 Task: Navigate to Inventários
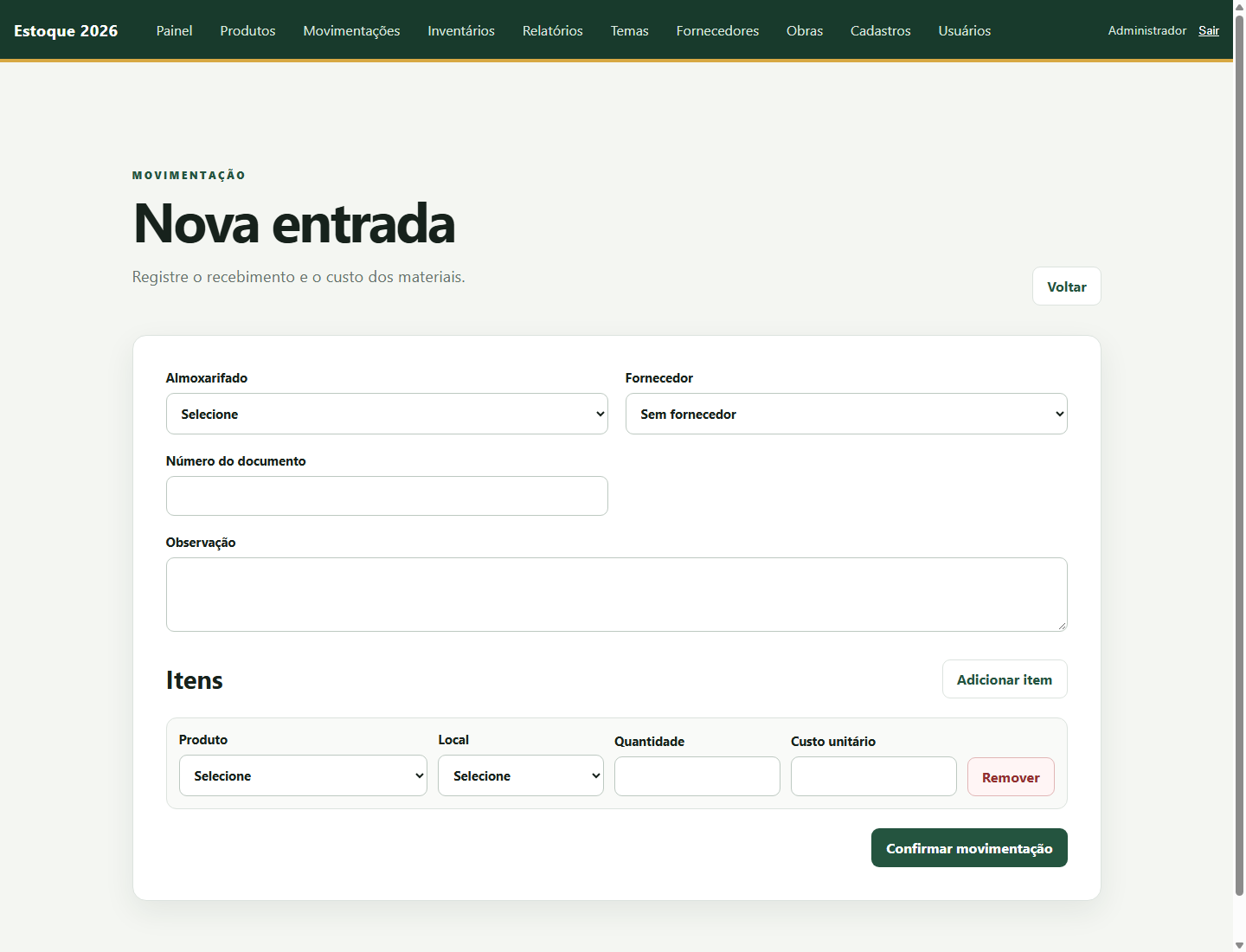point(461,30)
